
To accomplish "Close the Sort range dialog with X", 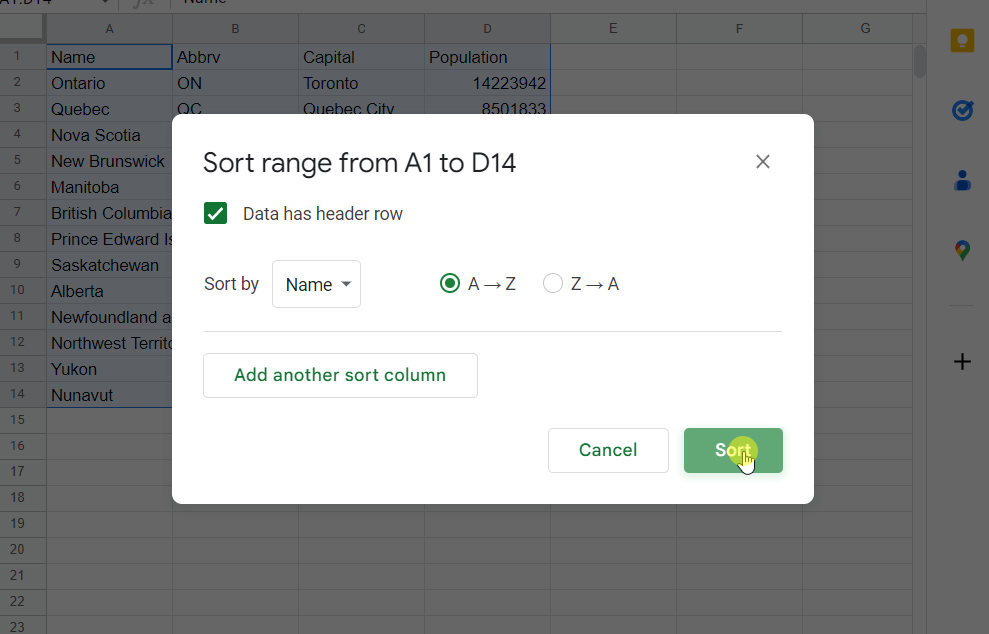I will pyautogui.click(x=763, y=162).
